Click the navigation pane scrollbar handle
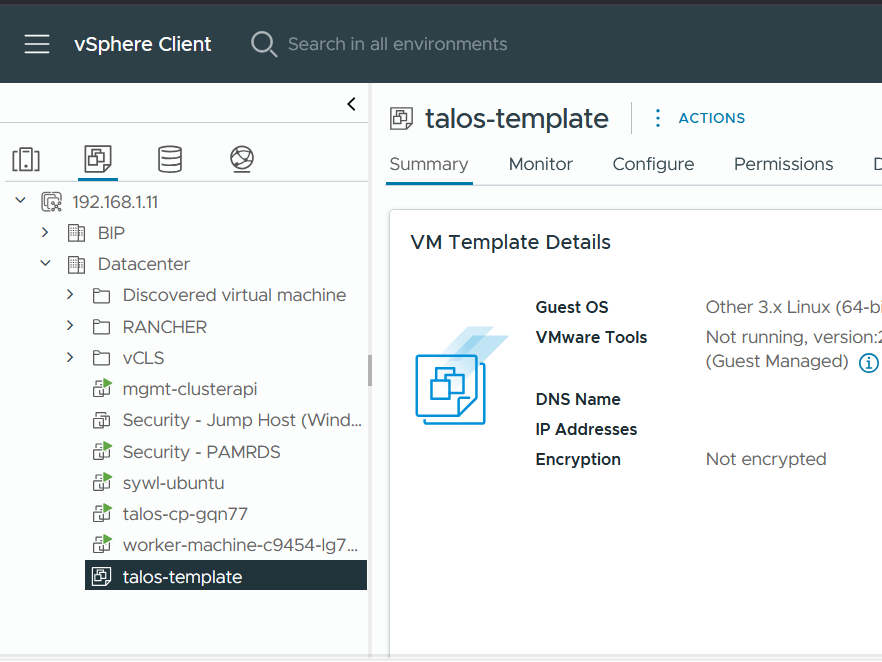This screenshot has width=882, height=662. point(370,371)
